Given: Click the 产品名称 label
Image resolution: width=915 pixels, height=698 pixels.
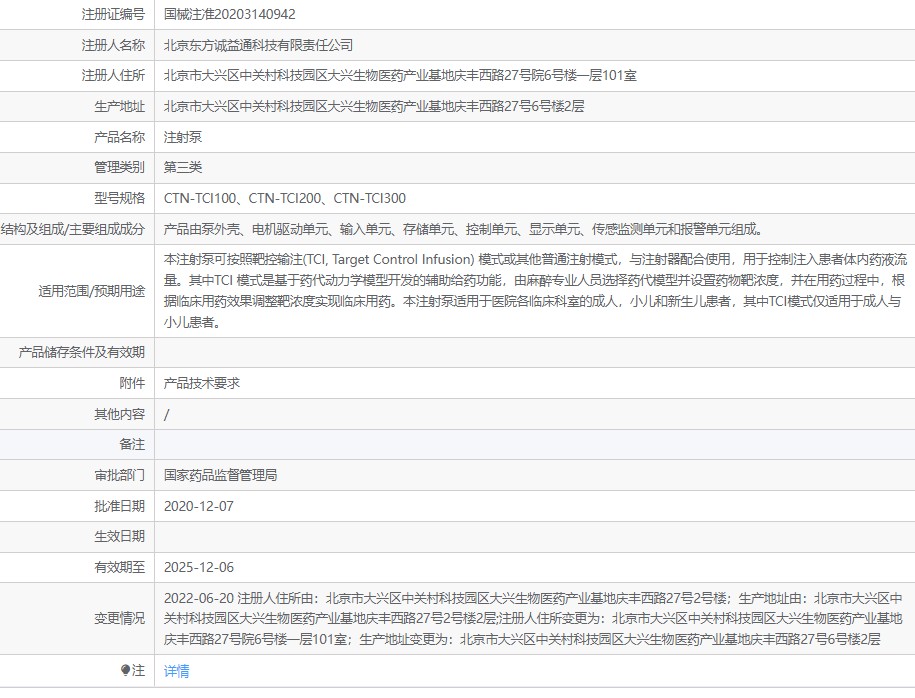Looking at the screenshot, I should coord(120,137).
